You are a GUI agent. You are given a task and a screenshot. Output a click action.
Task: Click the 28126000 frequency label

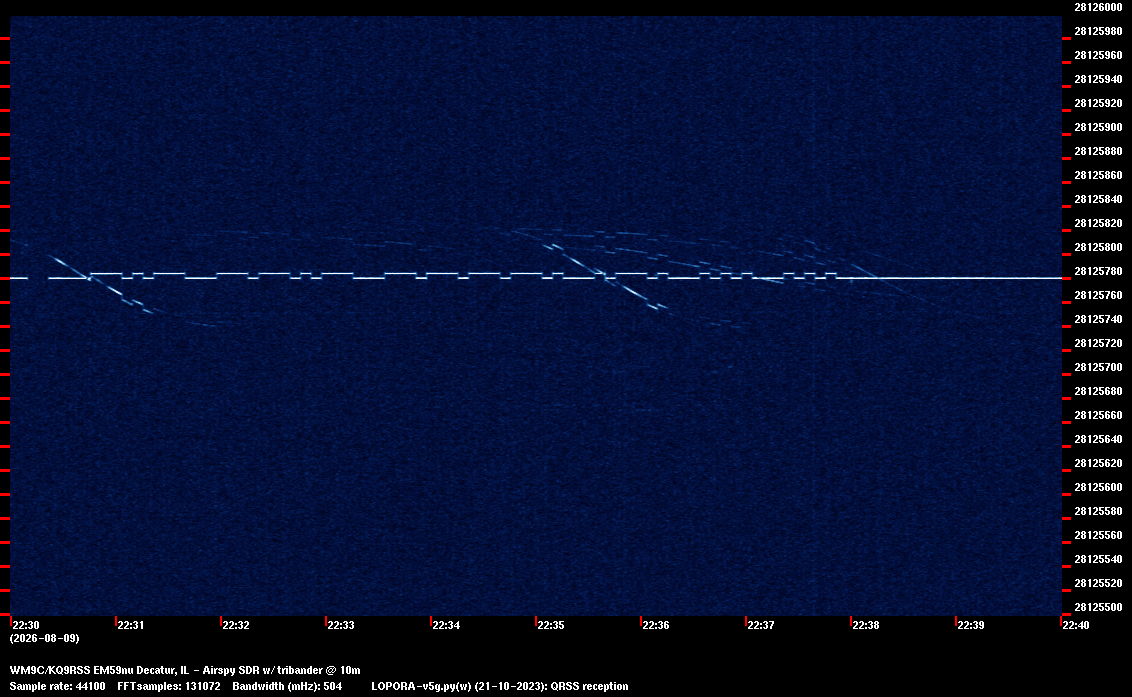tap(1098, 7)
